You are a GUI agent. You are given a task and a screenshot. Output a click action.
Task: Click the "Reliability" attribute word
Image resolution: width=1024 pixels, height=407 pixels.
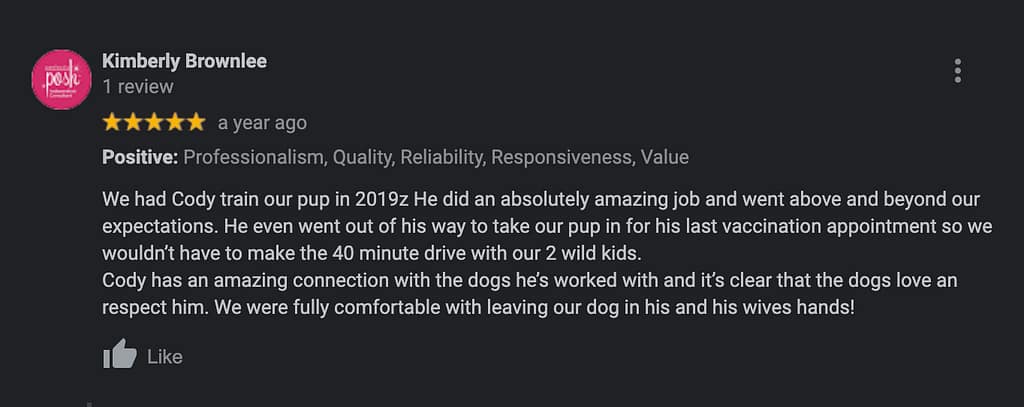pyautogui.click(x=444, y=157)
